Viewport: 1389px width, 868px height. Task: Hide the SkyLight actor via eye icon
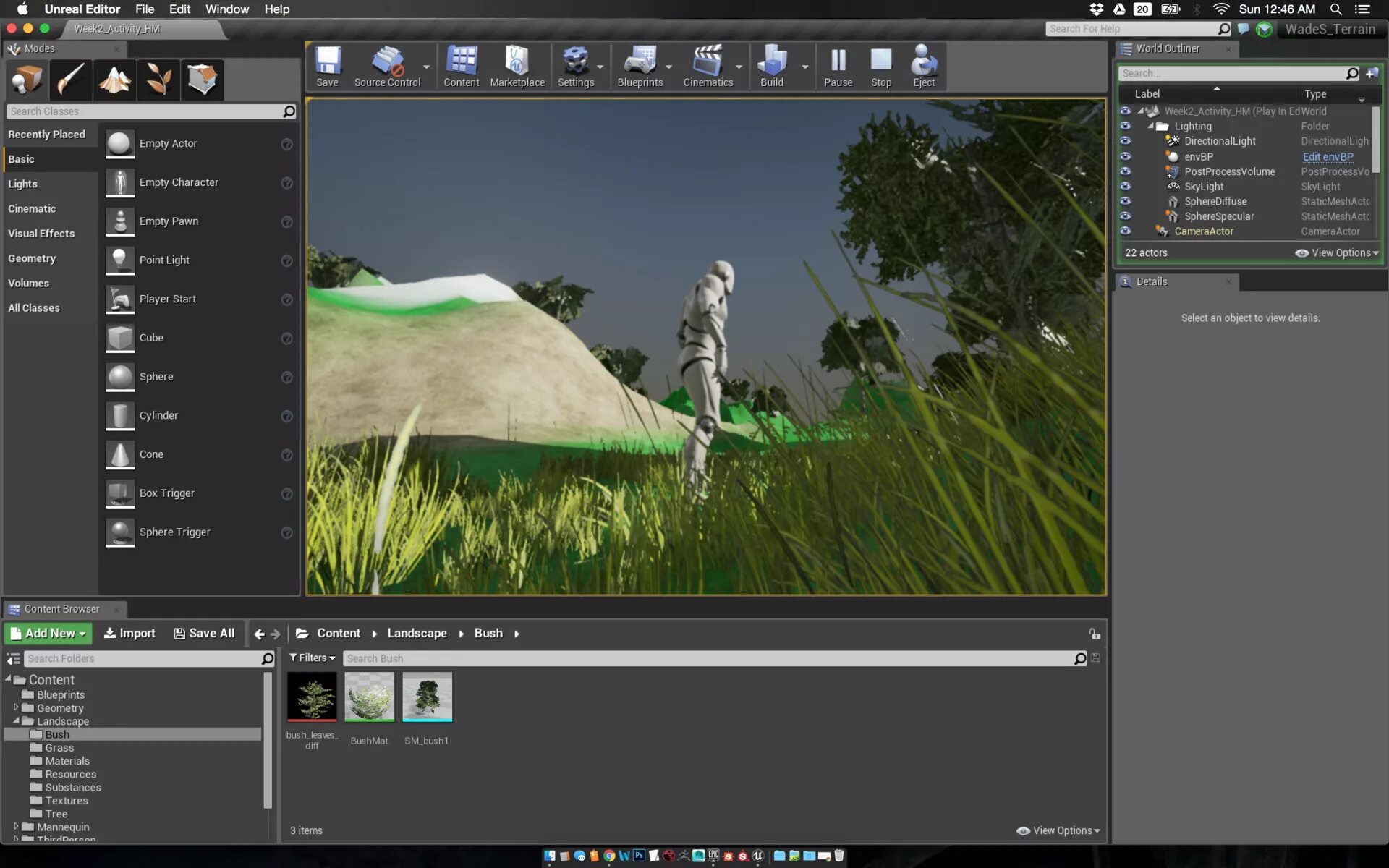point(1125,187)
